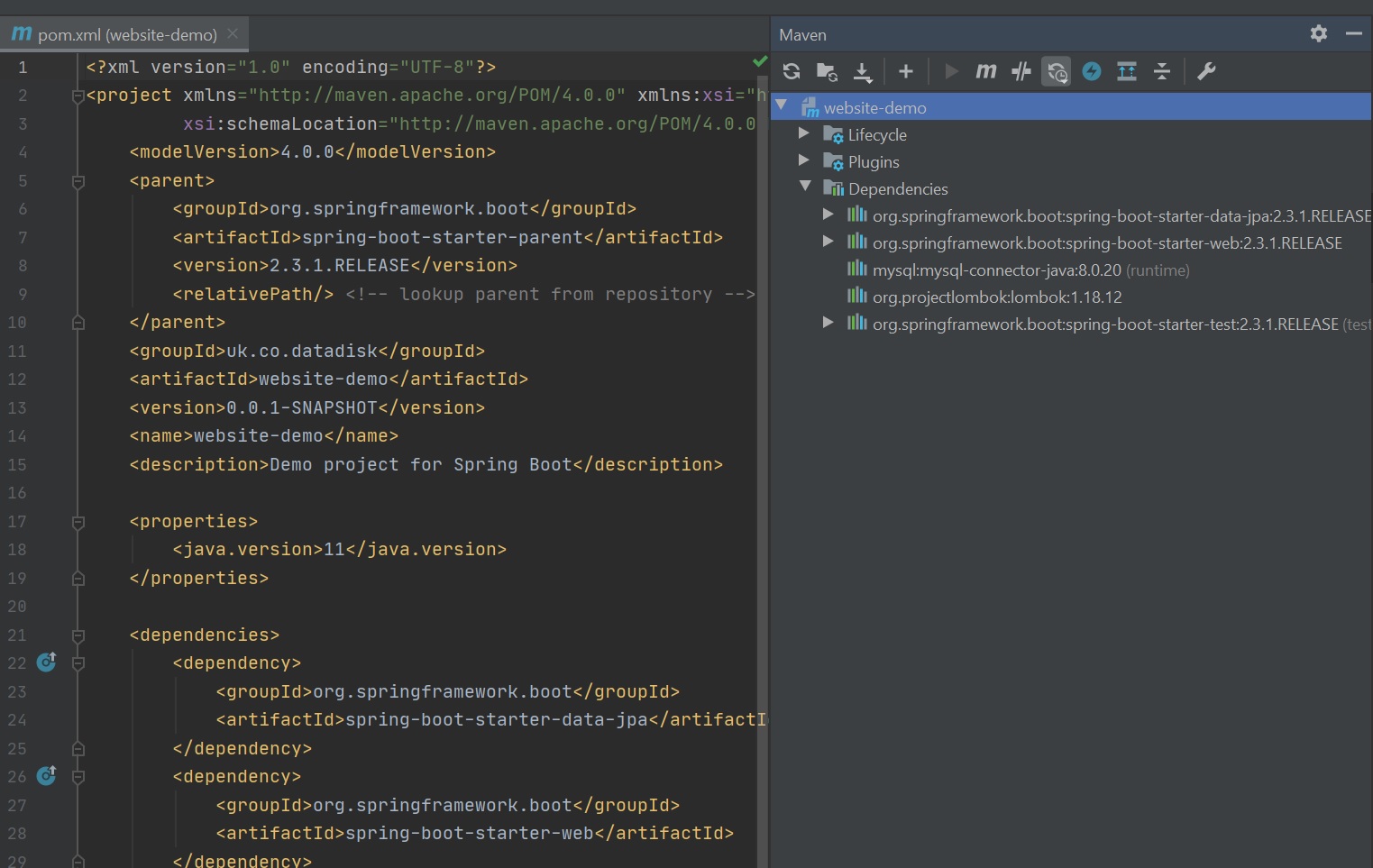Expand the Plugins node
Viewport: 1373px width, 868px height.
[803, 161]
